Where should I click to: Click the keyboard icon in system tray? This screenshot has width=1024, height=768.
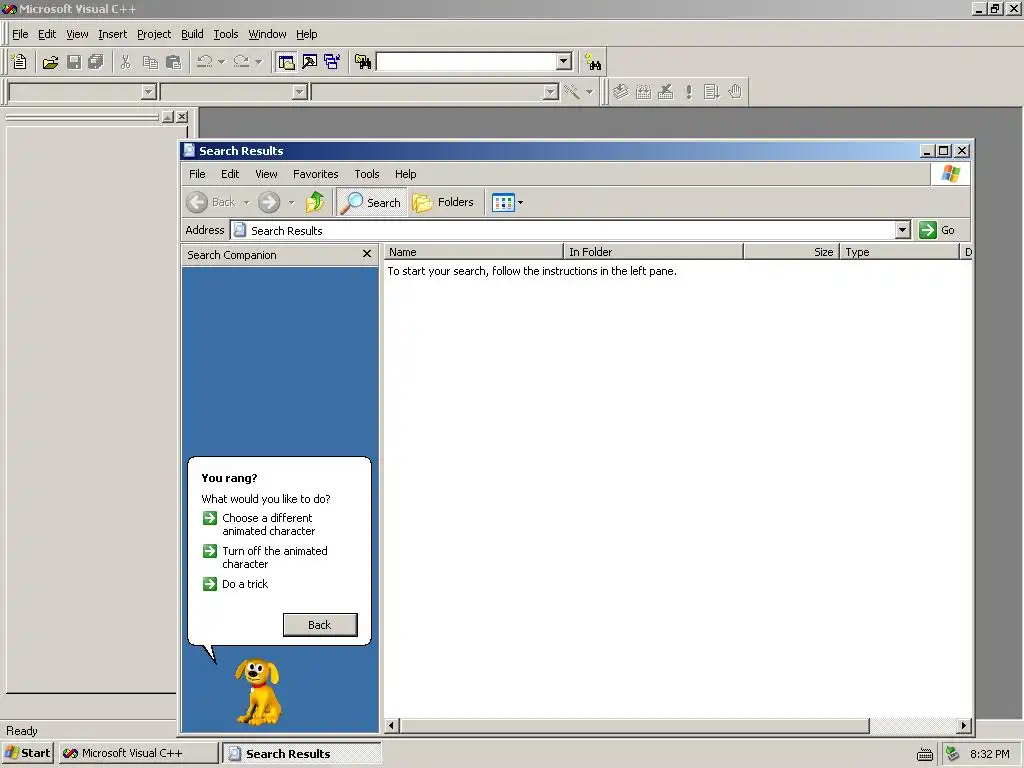tap(925, 754)
